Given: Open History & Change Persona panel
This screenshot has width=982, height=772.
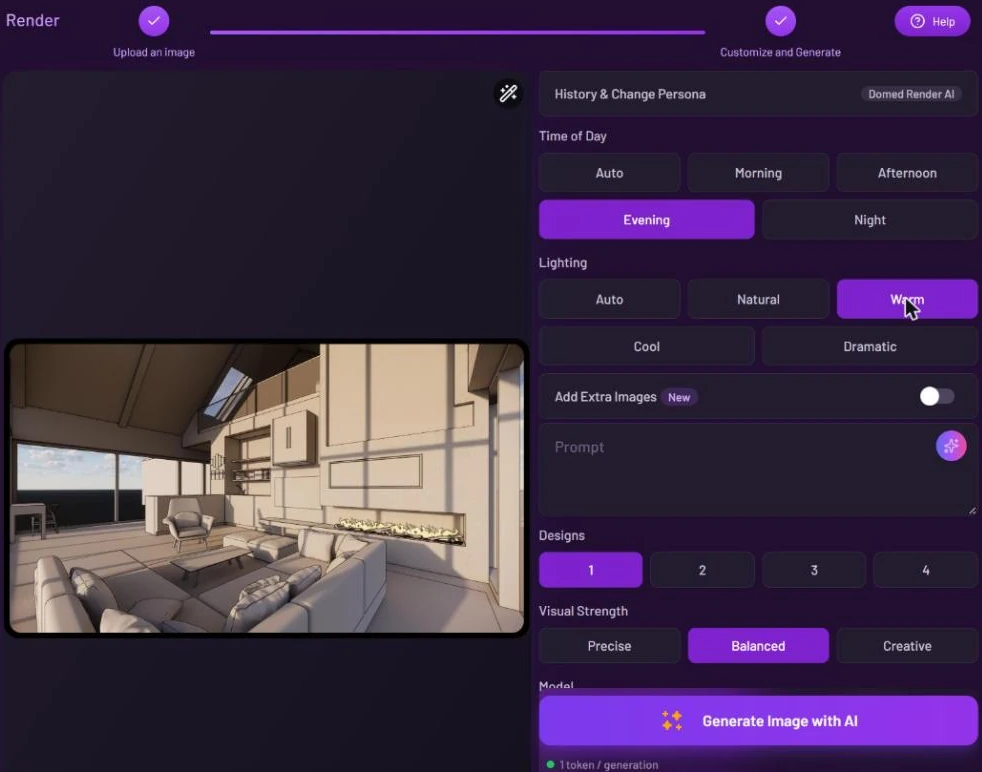Looking at the screenshot, I should tap(757, 94).
